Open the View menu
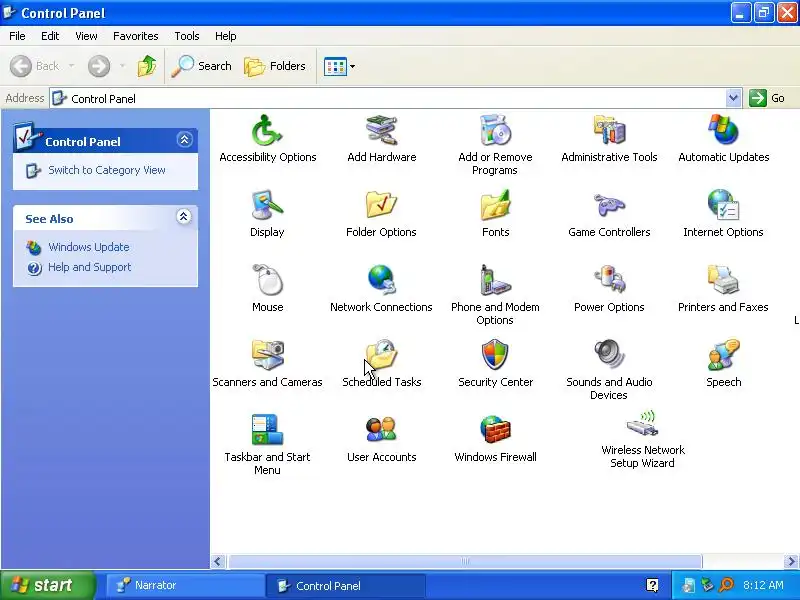 coord(86,36)
